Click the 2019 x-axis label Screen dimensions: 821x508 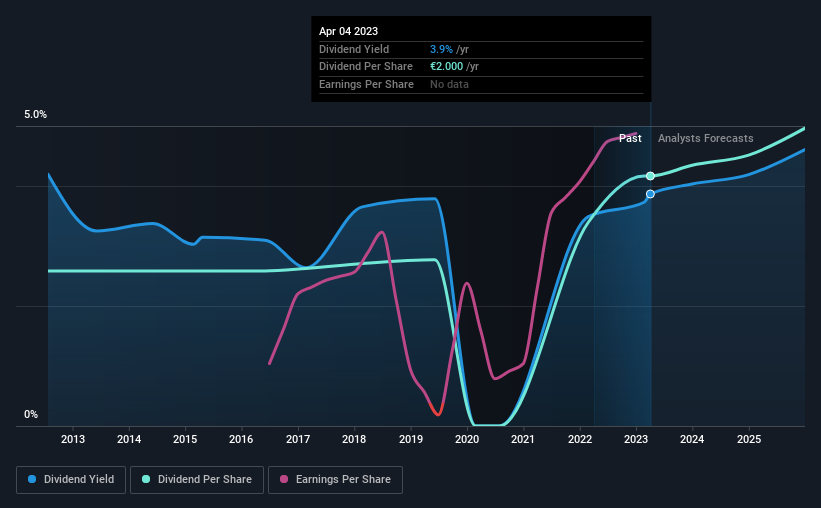tap(411, 439)
